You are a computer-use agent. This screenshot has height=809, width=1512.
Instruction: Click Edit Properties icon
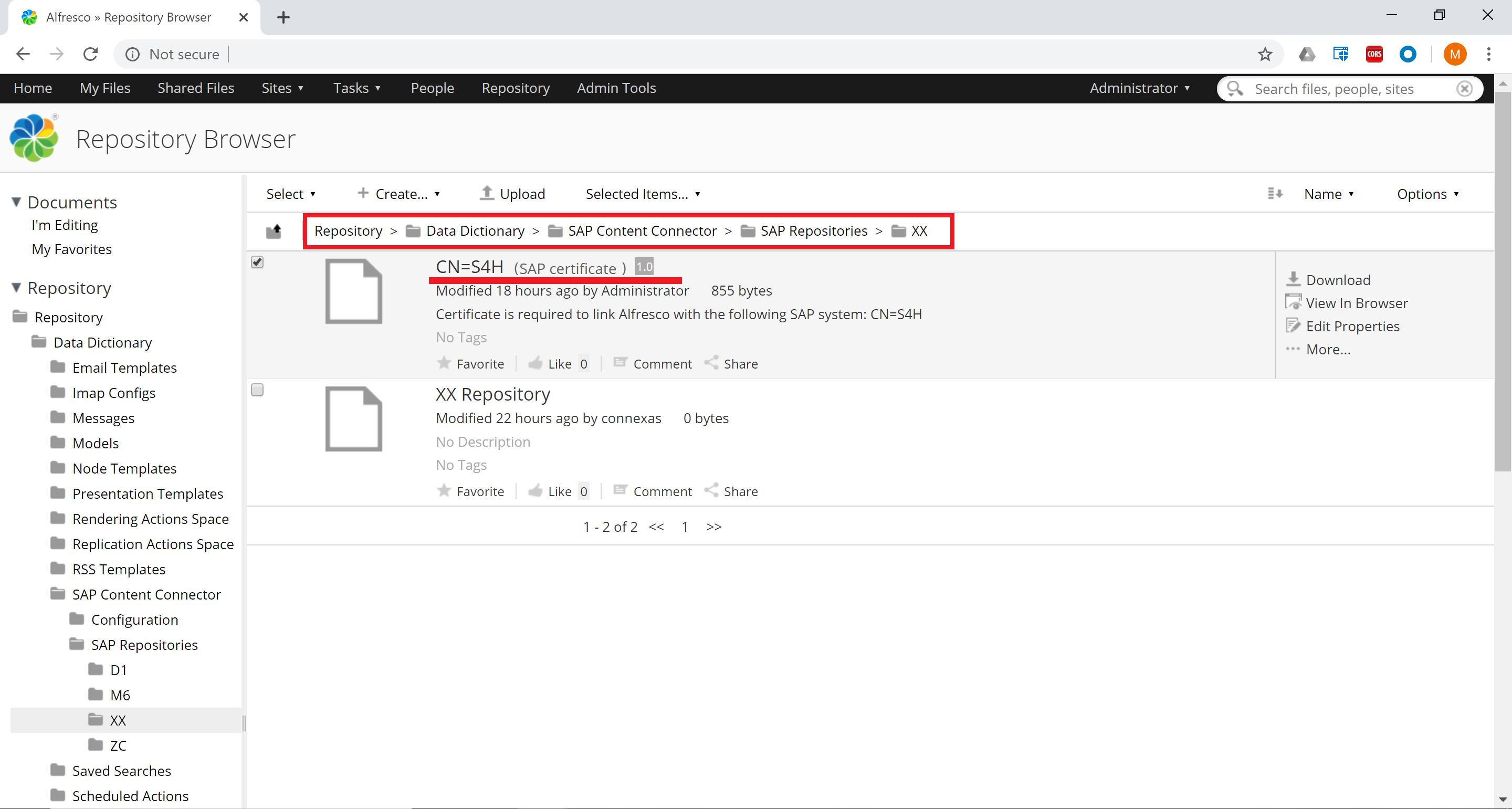[1293, 326]
